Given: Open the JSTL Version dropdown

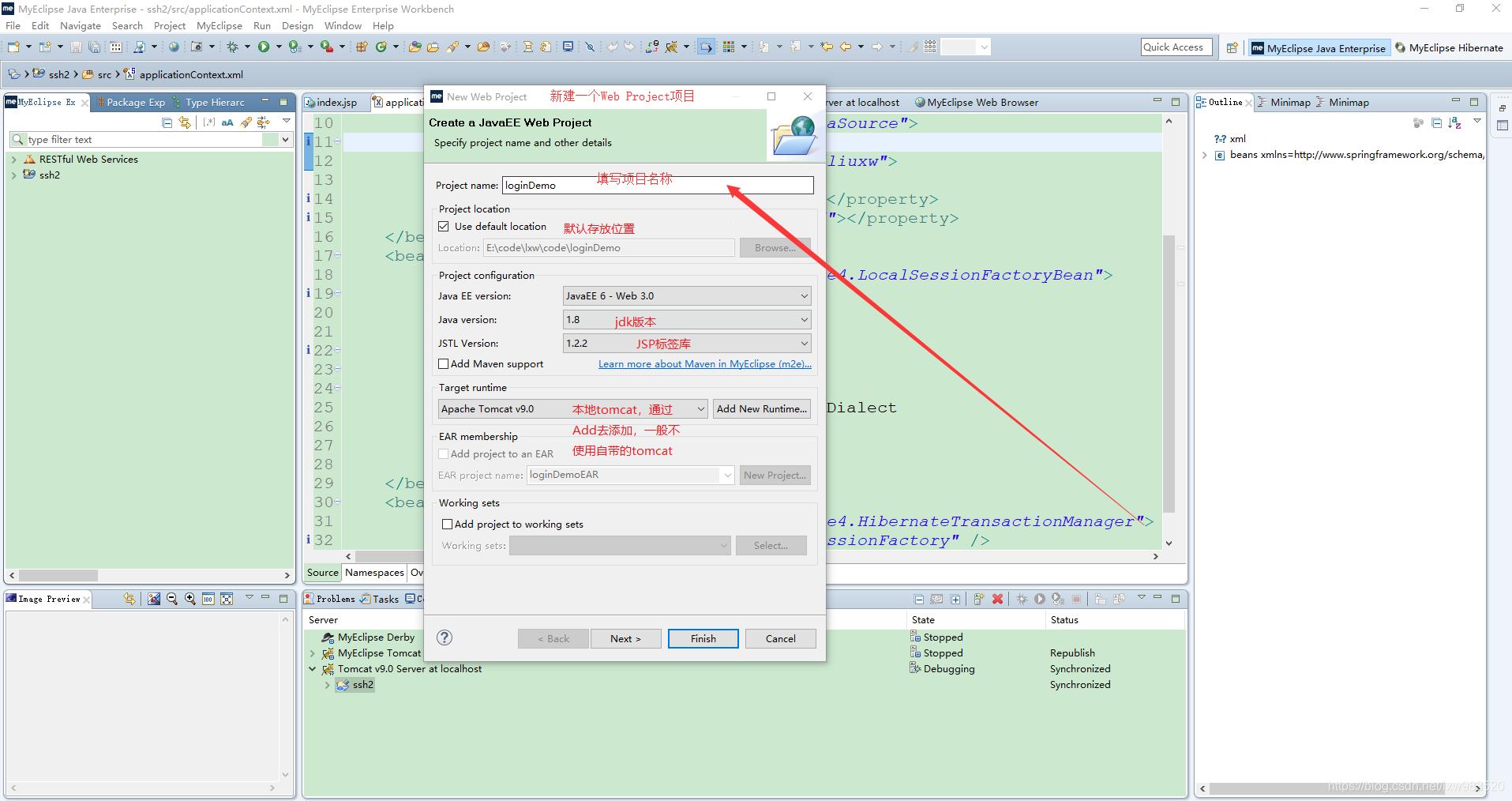Looking at the screenshot, I should [x=686, y=343].
